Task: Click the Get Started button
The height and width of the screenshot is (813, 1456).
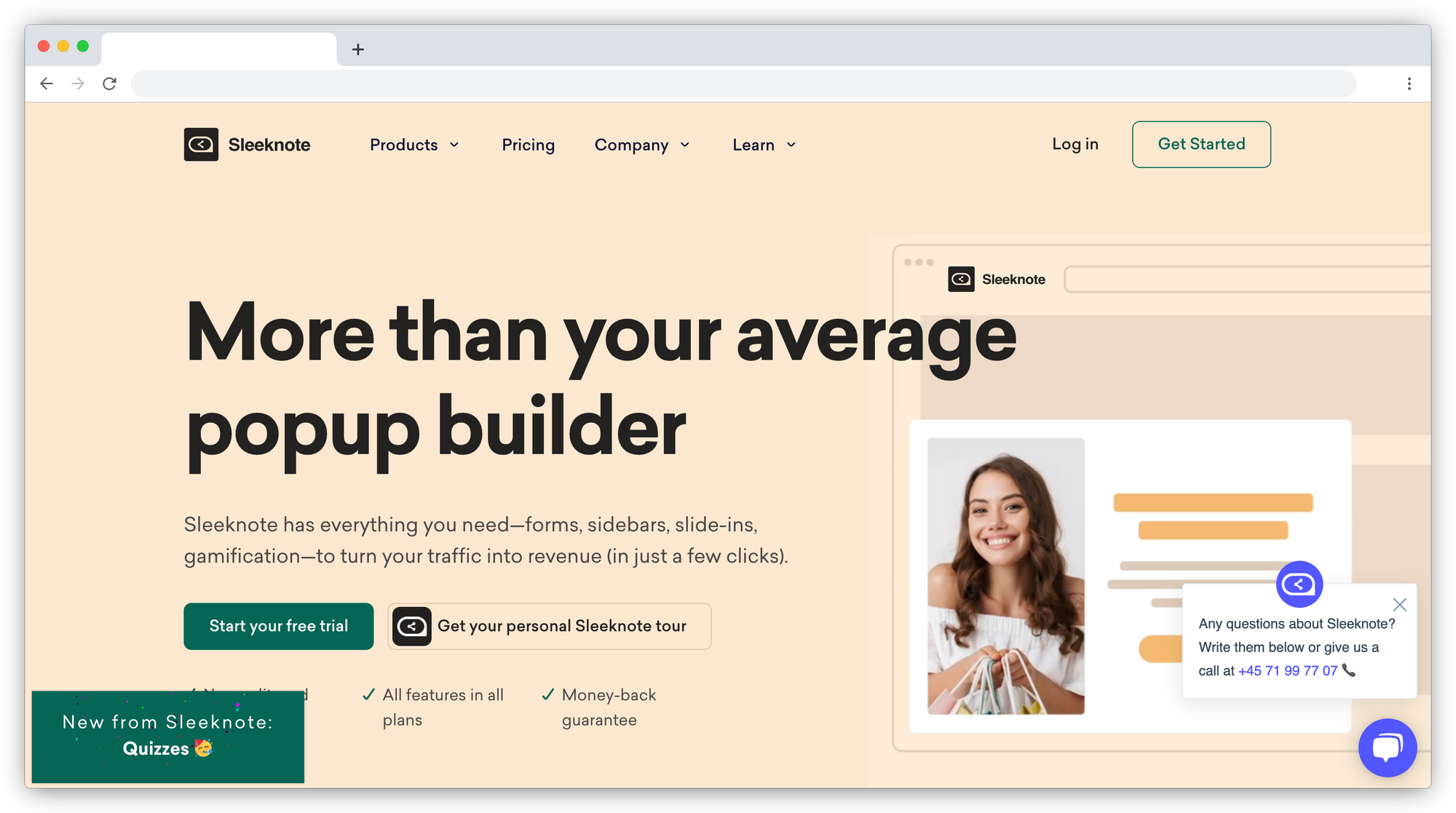Action: [1201, 144]
